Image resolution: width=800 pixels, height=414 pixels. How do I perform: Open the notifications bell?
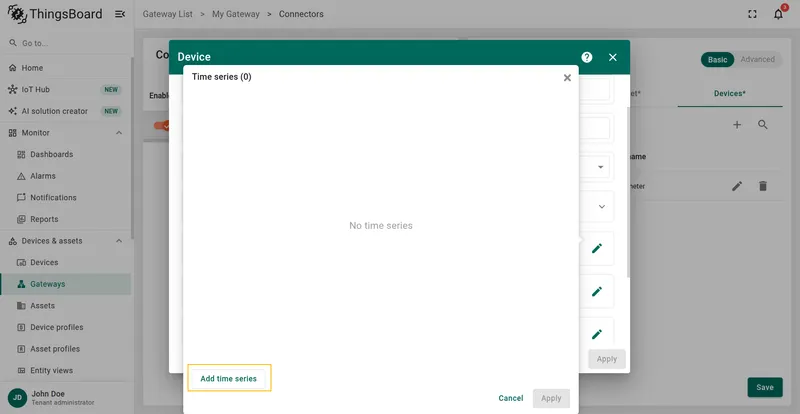tap(778, 14)
